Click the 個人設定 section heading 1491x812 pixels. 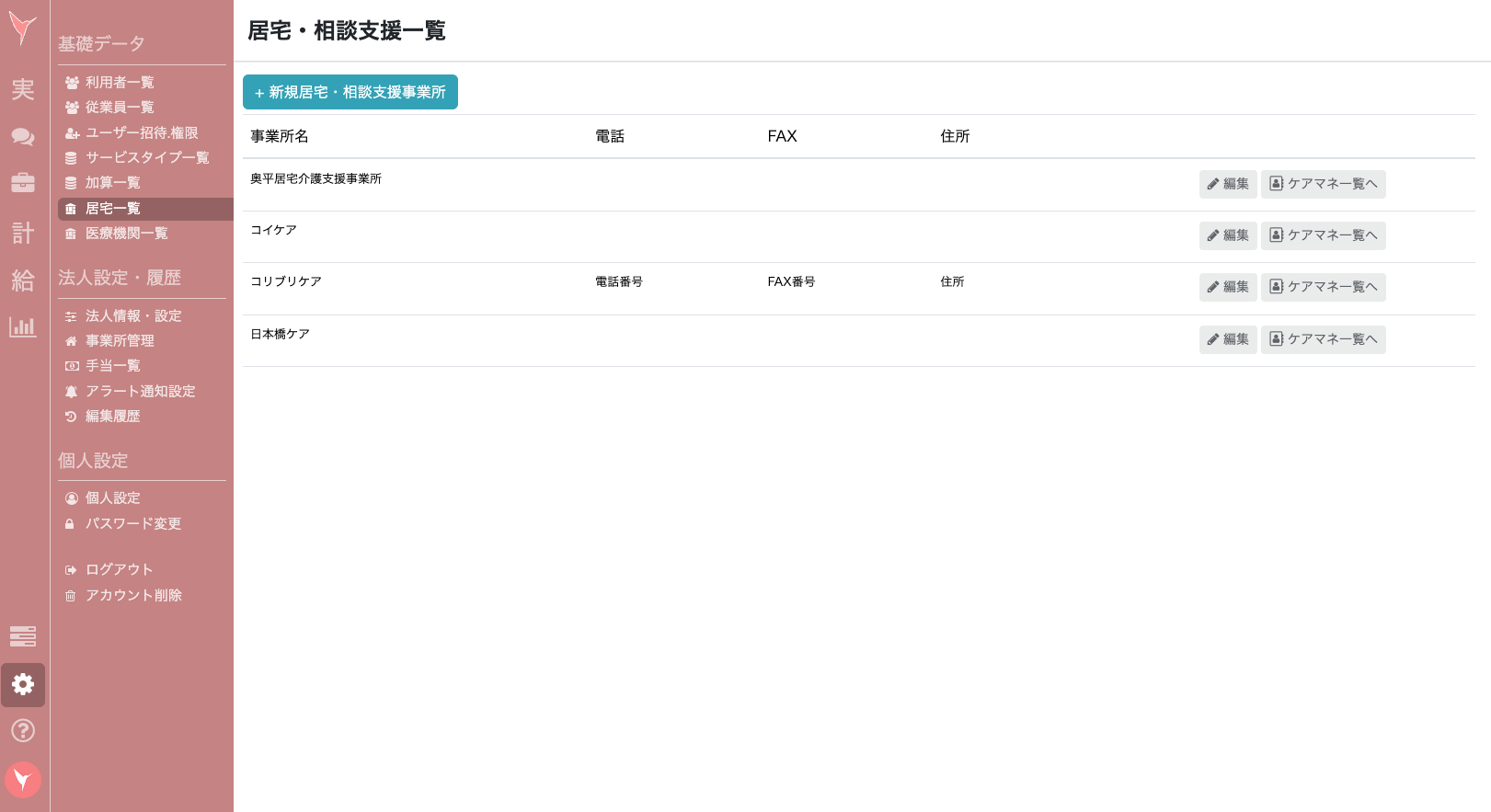coord(93,461)
